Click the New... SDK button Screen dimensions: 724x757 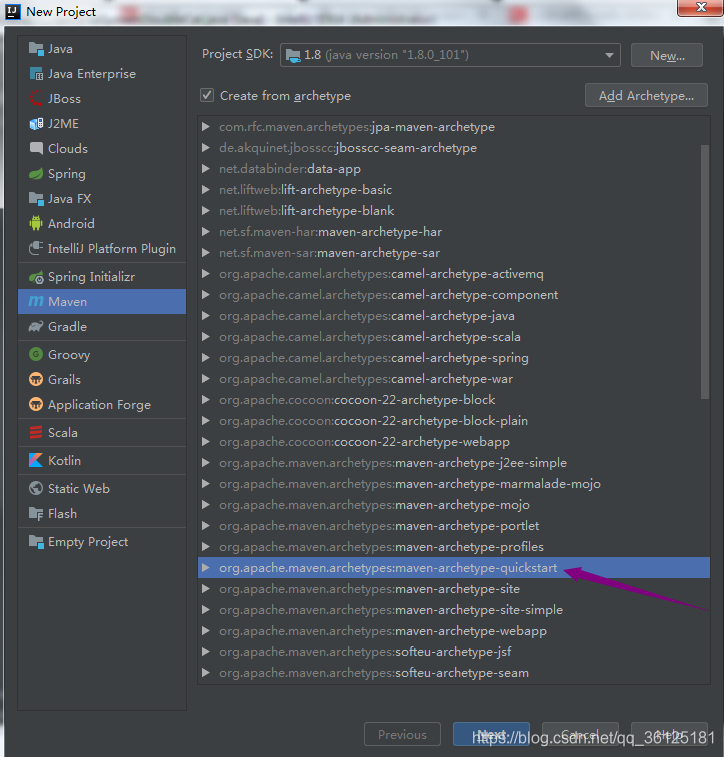[667, 56]
